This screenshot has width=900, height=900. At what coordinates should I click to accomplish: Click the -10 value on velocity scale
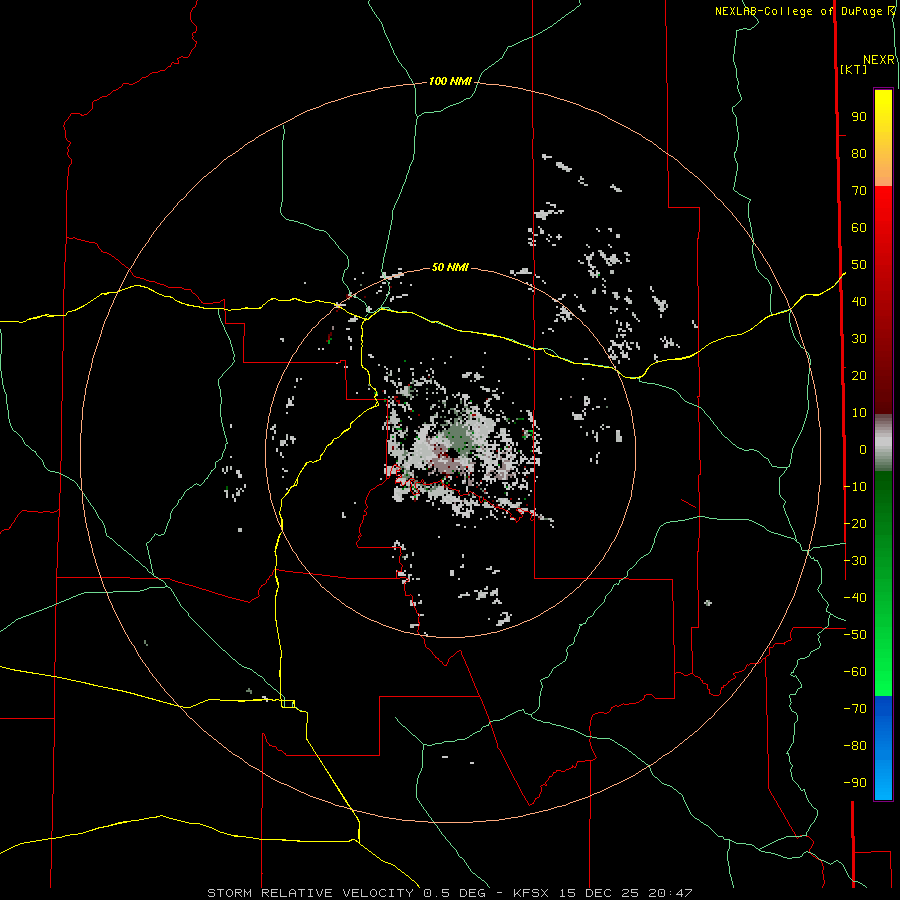point(855,487)
